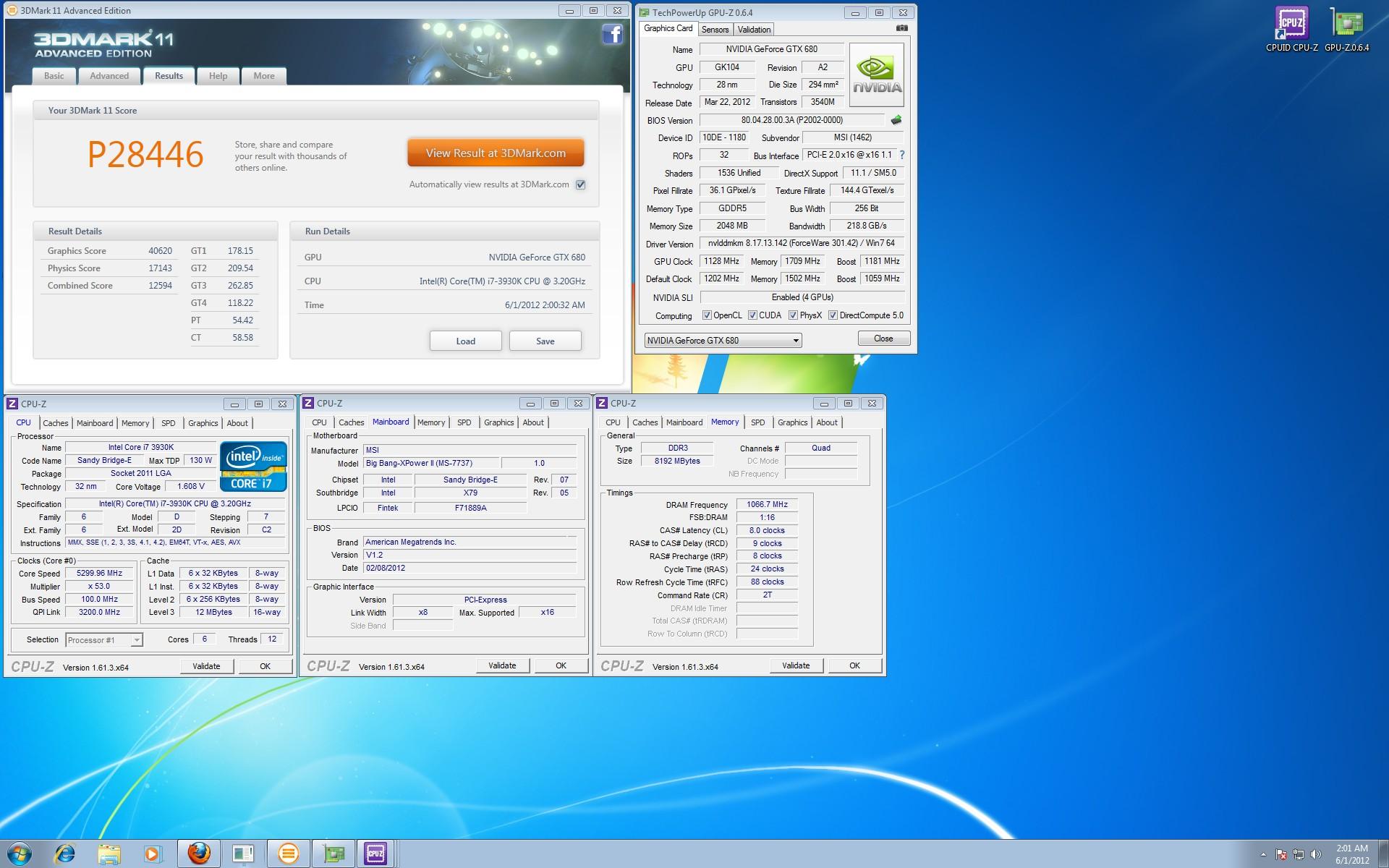Click the GPU-Z BIOS Version field

[791, 120]
